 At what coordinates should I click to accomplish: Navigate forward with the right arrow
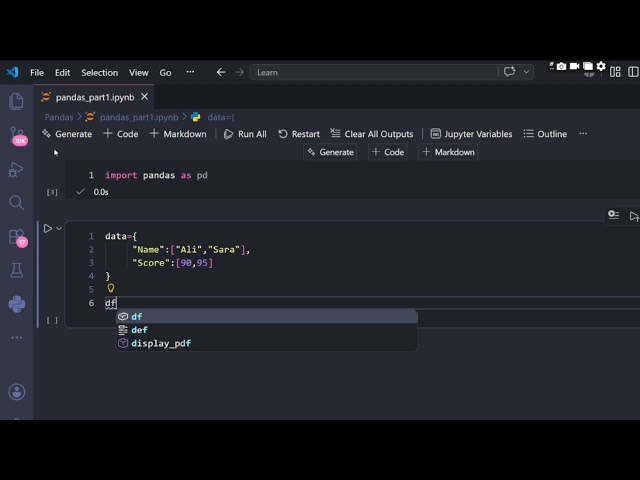coord(240,72)
